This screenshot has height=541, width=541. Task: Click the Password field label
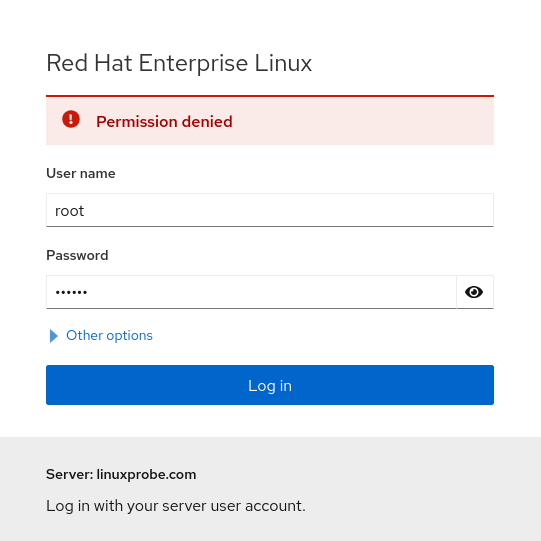[x=77, y=255]
